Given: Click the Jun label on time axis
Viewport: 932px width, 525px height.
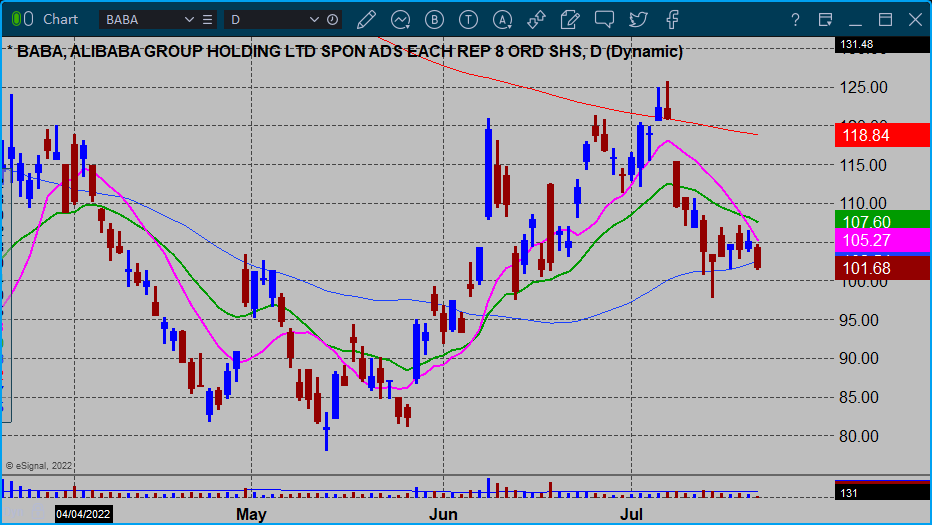Looking at the screenshot, I should [443, 514].
